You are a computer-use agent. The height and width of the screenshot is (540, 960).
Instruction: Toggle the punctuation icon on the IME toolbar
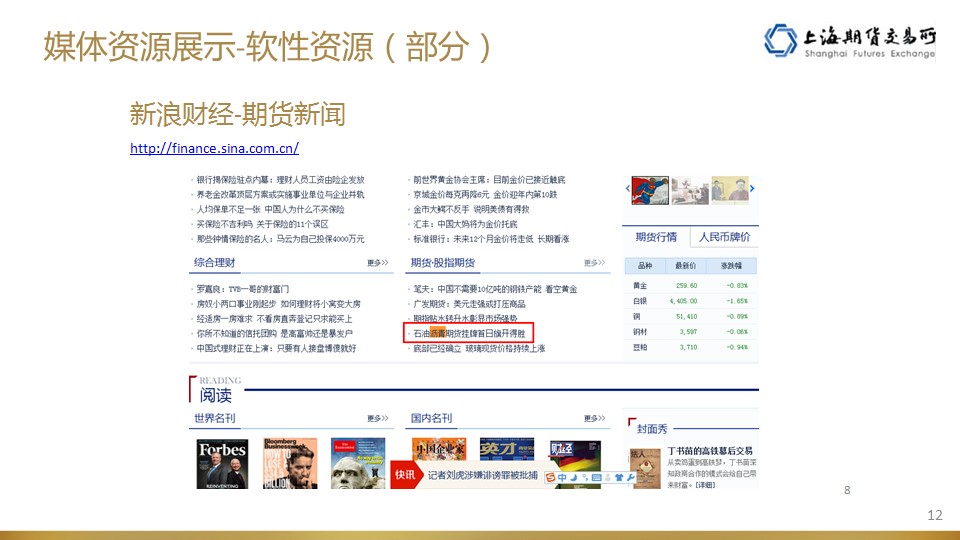click(585, 478)
